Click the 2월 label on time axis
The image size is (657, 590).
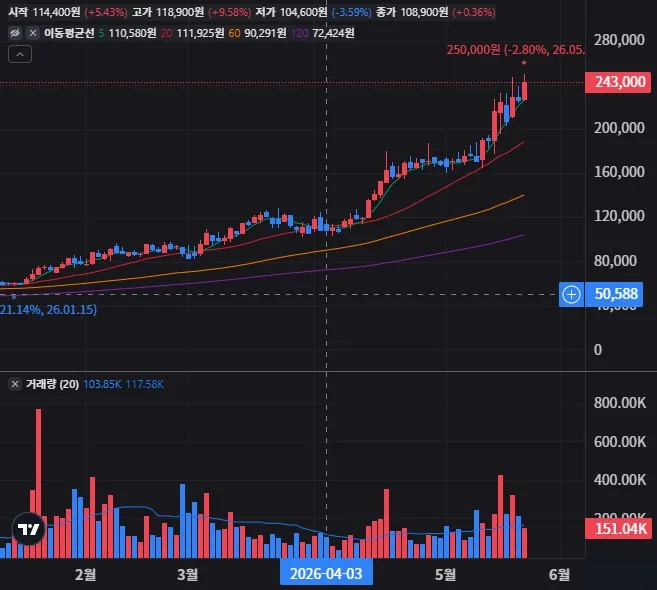(85, 574)
